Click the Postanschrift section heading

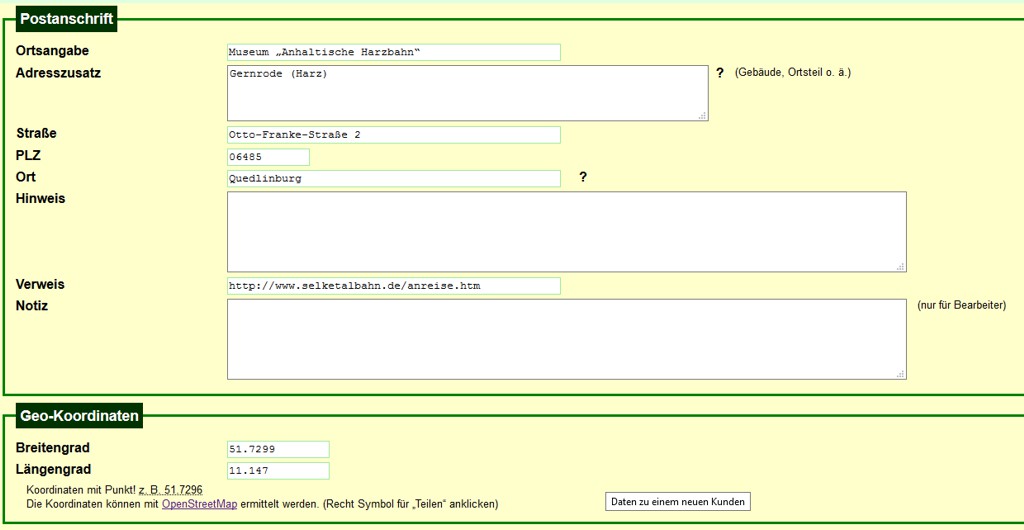[x=67, y=19]
